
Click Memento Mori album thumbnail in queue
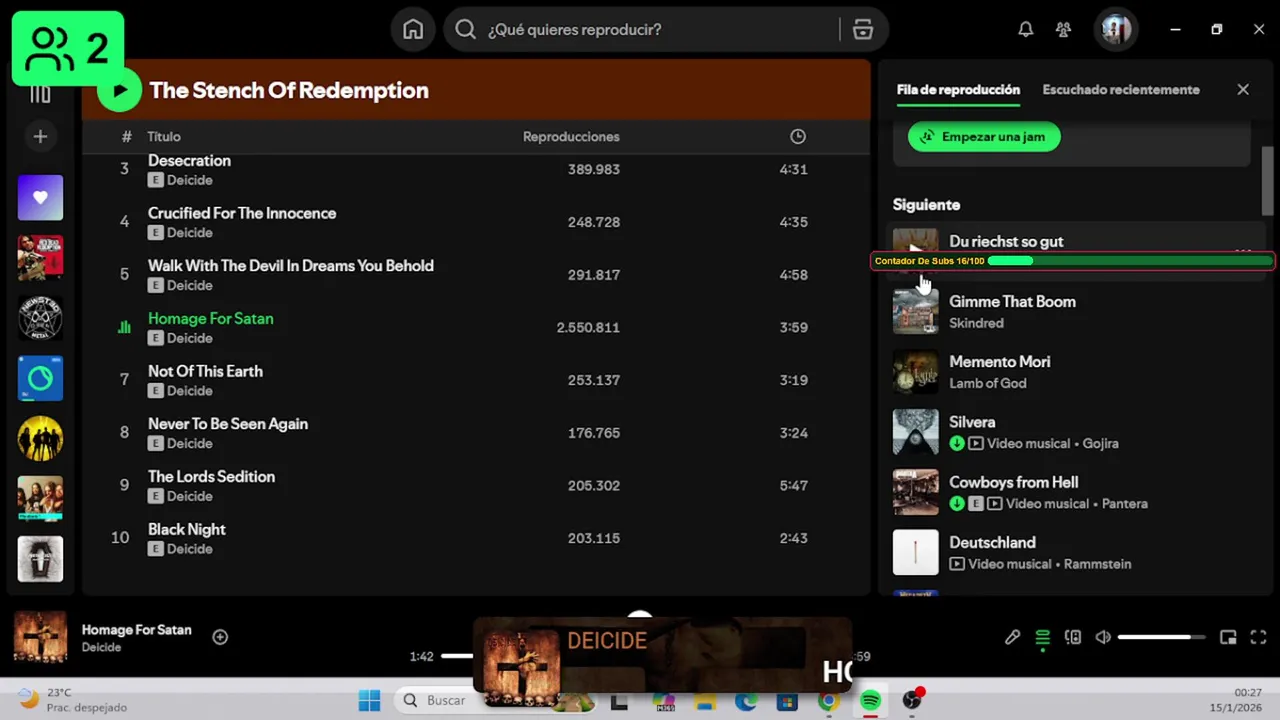coord(915,372)
